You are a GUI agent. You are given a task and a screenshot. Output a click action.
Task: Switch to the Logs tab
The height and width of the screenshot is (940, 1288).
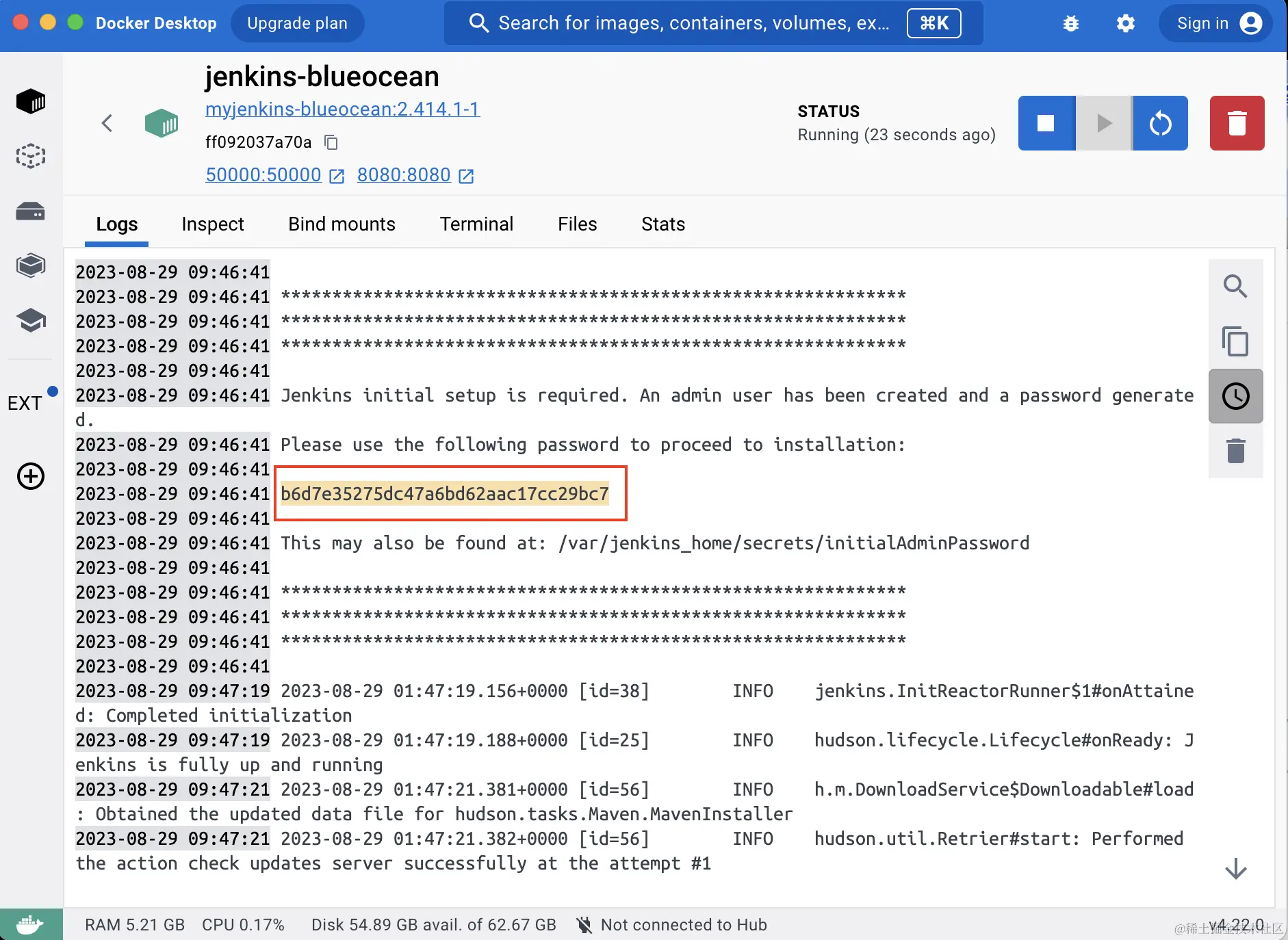(x=116, y=224)
